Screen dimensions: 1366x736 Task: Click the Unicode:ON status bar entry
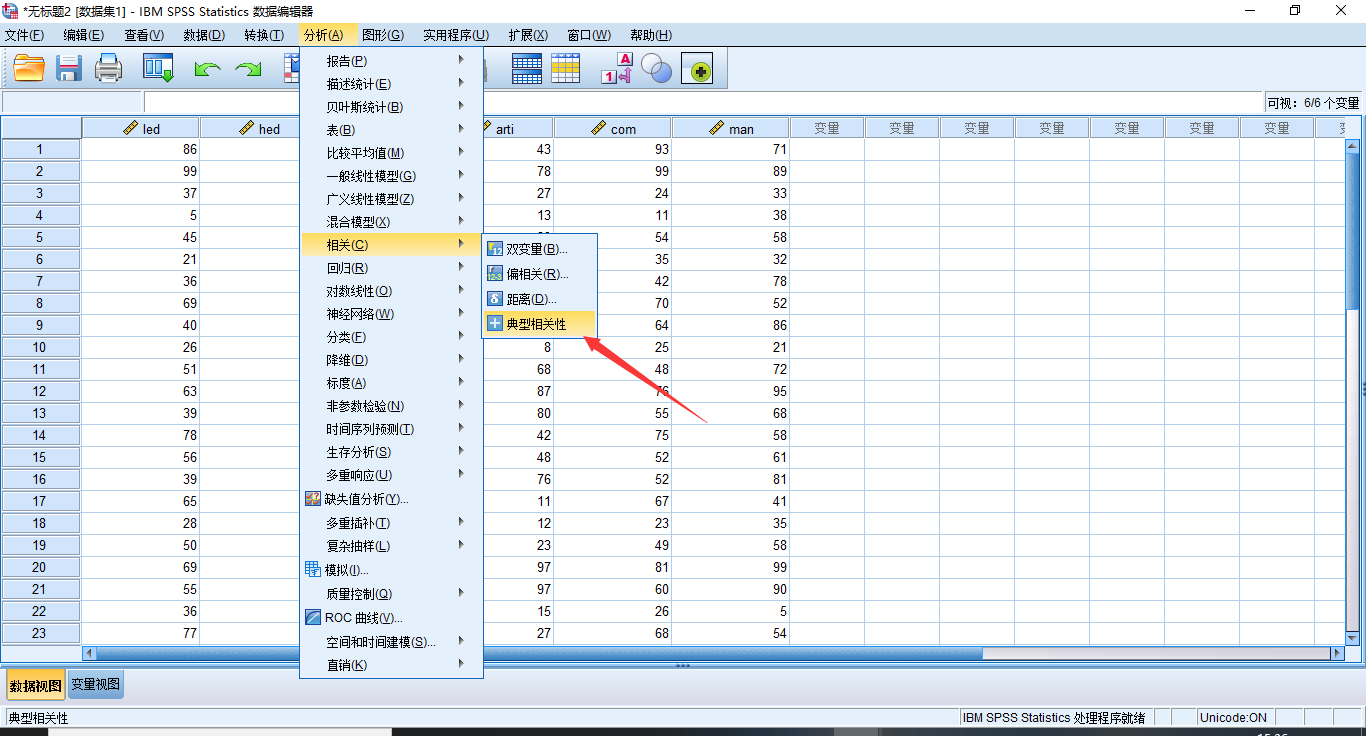1235,717
